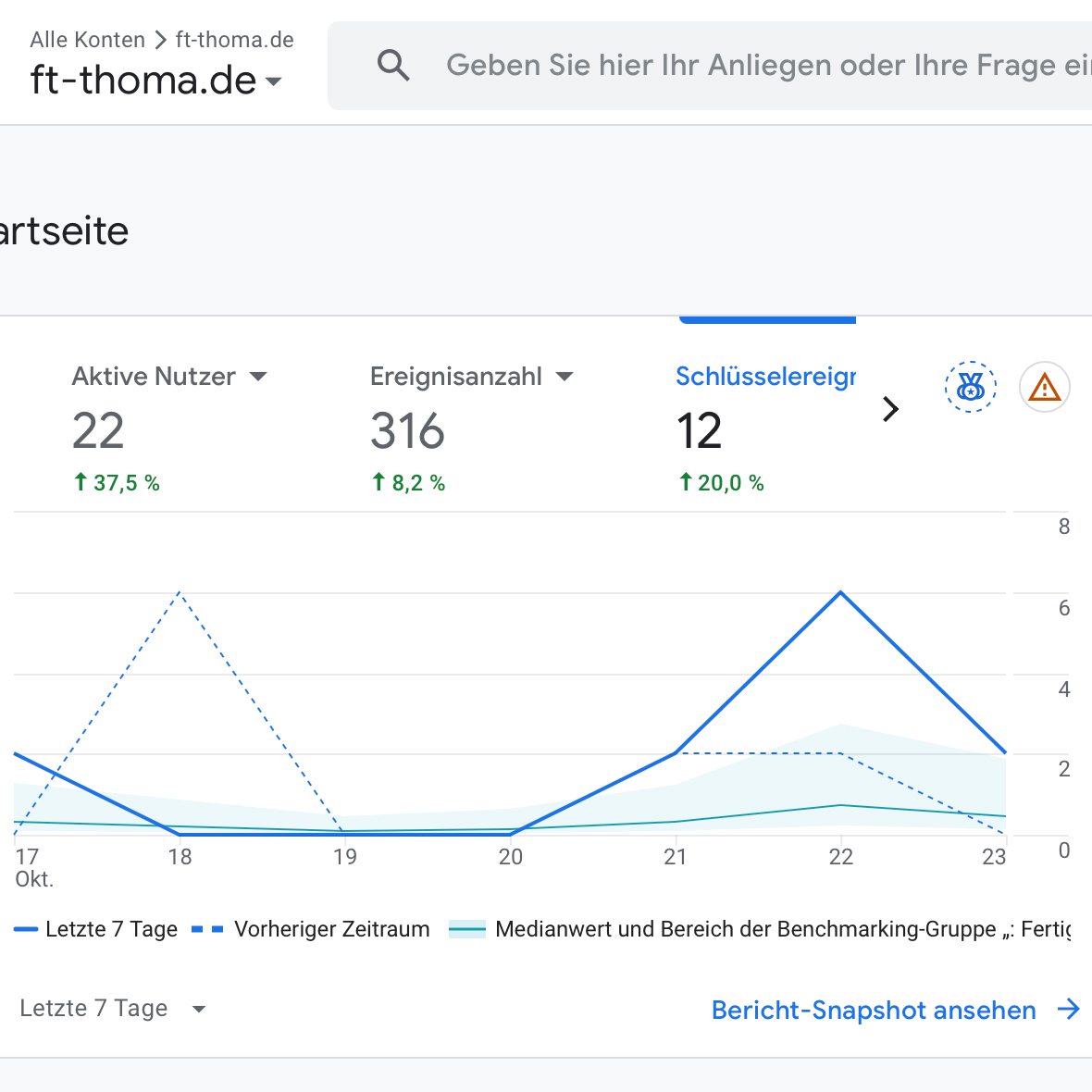Switch to the Ereignisanzahl value 316
1092x1092 pixels.
pos(407,431)
